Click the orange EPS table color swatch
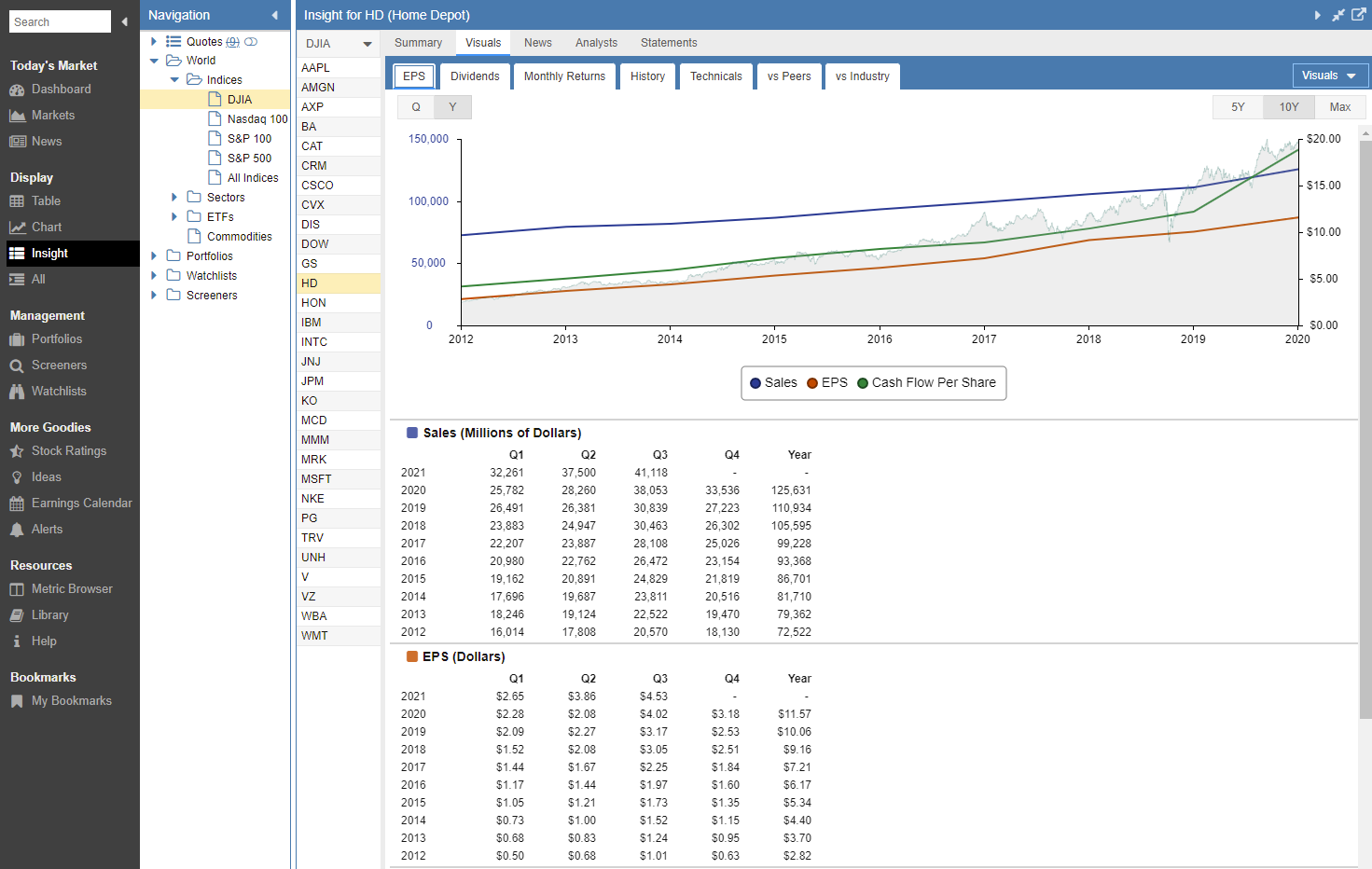 [412, 656]
